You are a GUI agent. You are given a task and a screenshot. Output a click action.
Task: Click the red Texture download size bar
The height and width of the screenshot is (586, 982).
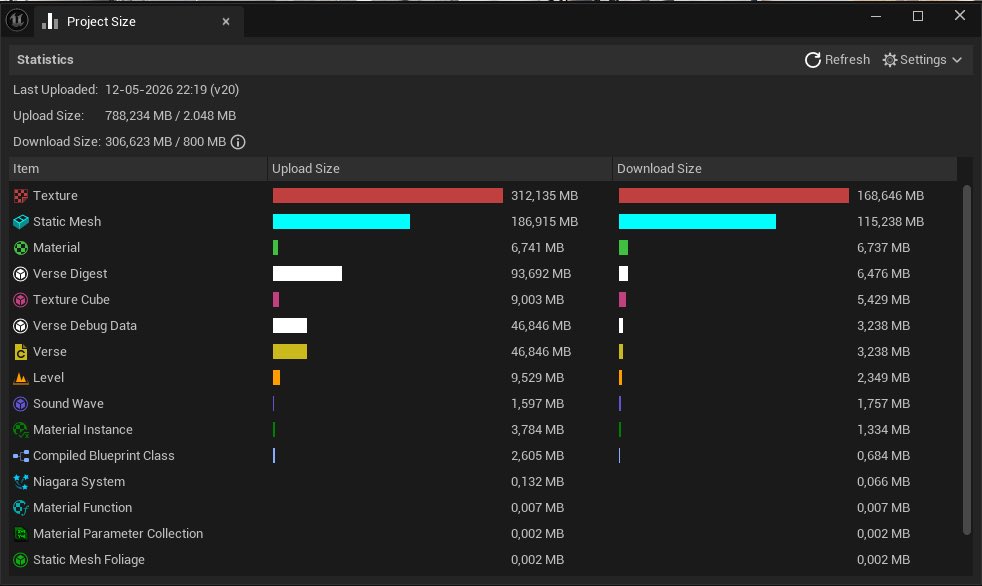[733, 195]
